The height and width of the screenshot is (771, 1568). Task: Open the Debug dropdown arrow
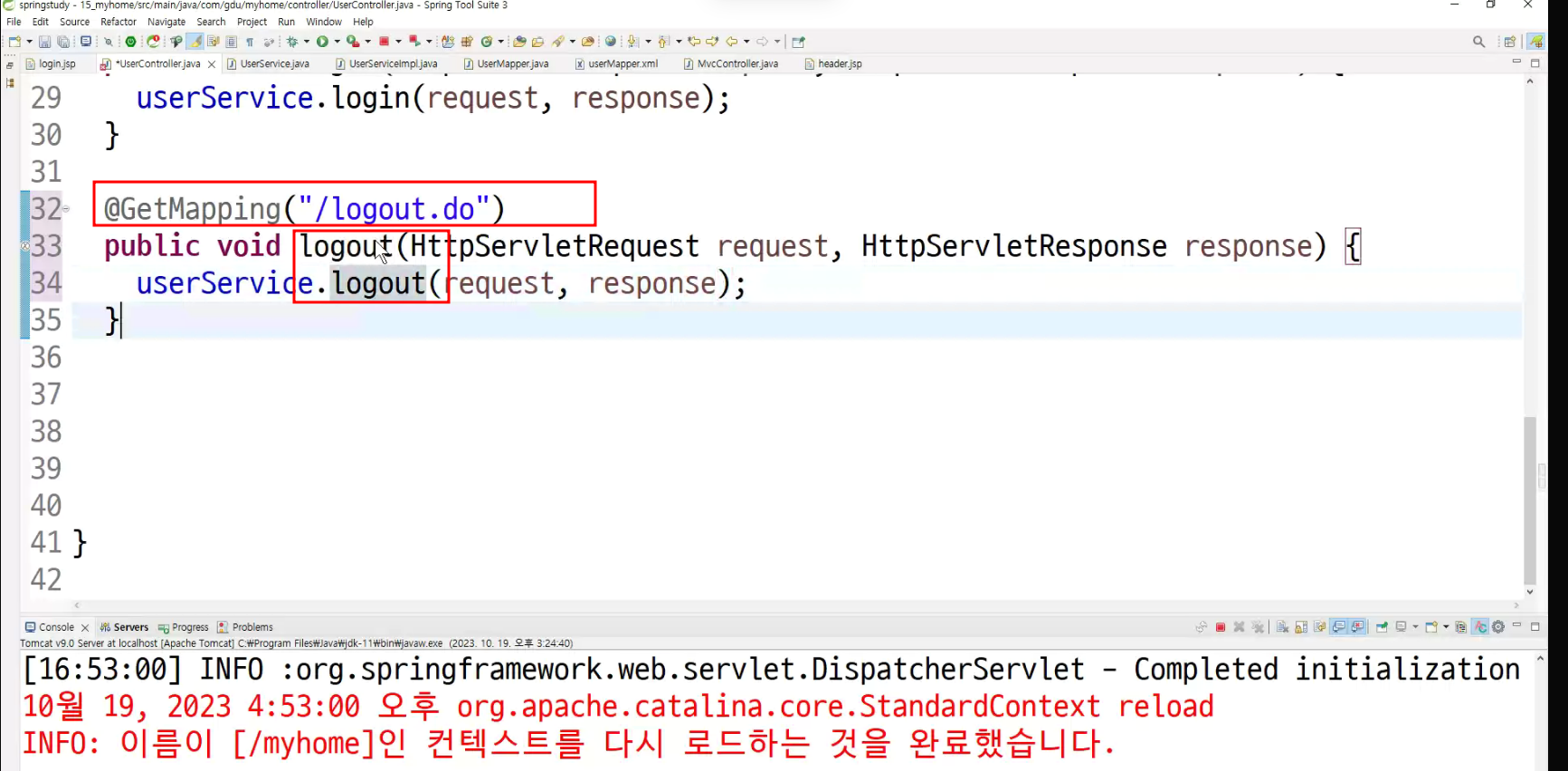point(307,42)
